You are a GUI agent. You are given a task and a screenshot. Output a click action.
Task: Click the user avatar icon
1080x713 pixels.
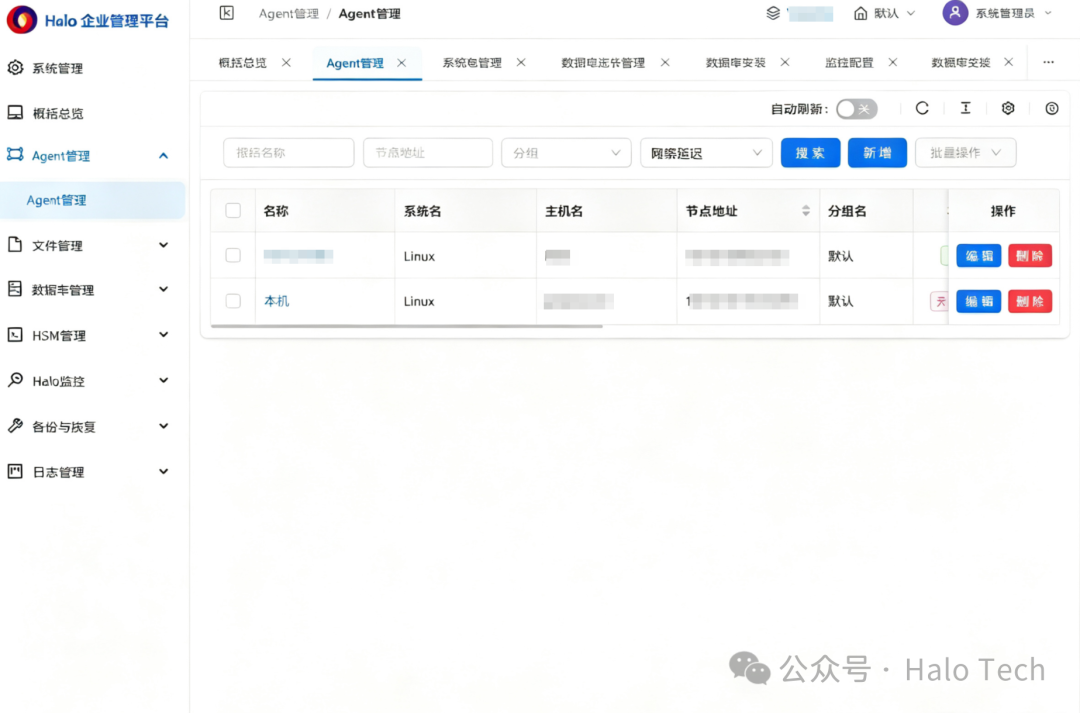tap(955, 12)
